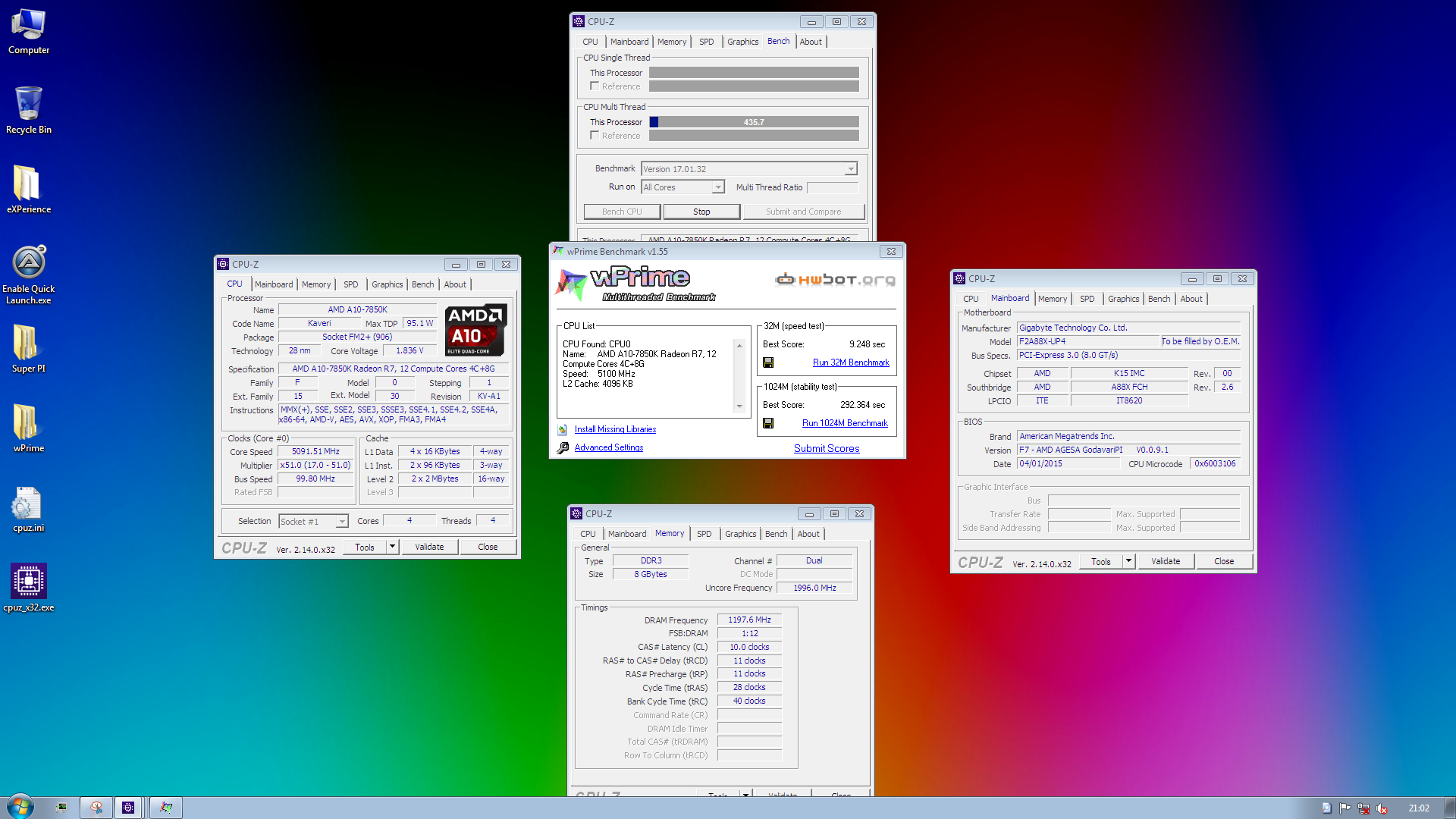
Task: Click the wPrime taskbar button
Action: point(165,808)
